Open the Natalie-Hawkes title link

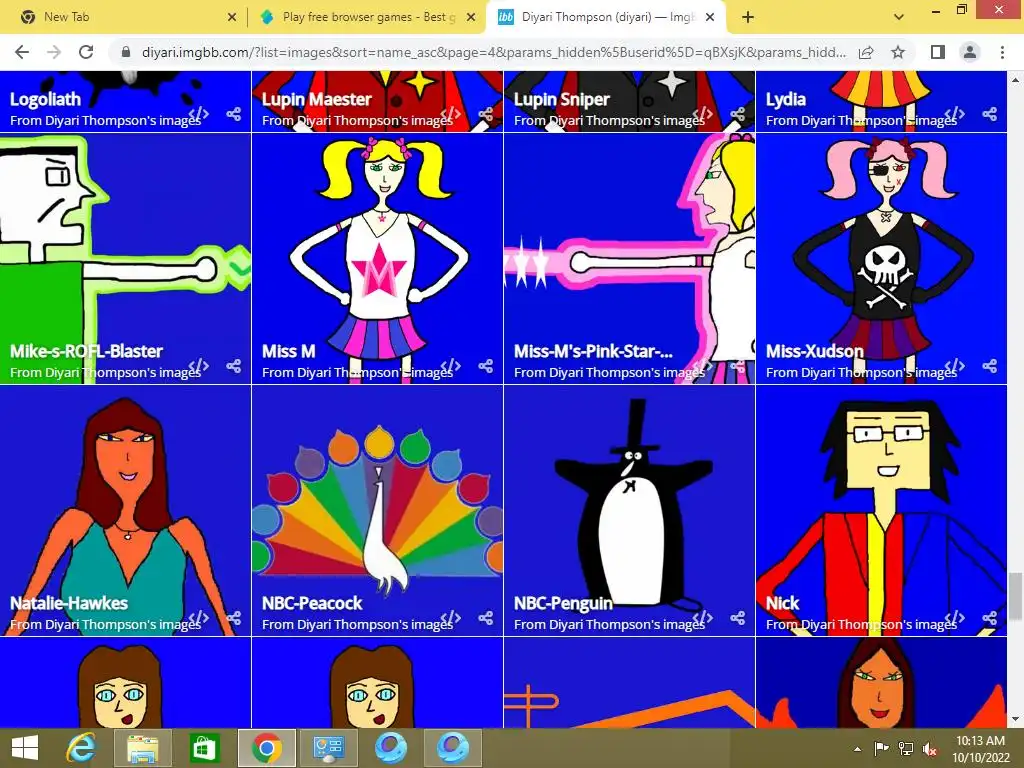pyautogui.click(x=69, y=603)
